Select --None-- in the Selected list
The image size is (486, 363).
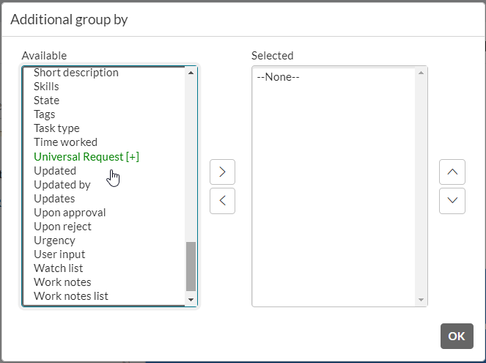[278, 77]
